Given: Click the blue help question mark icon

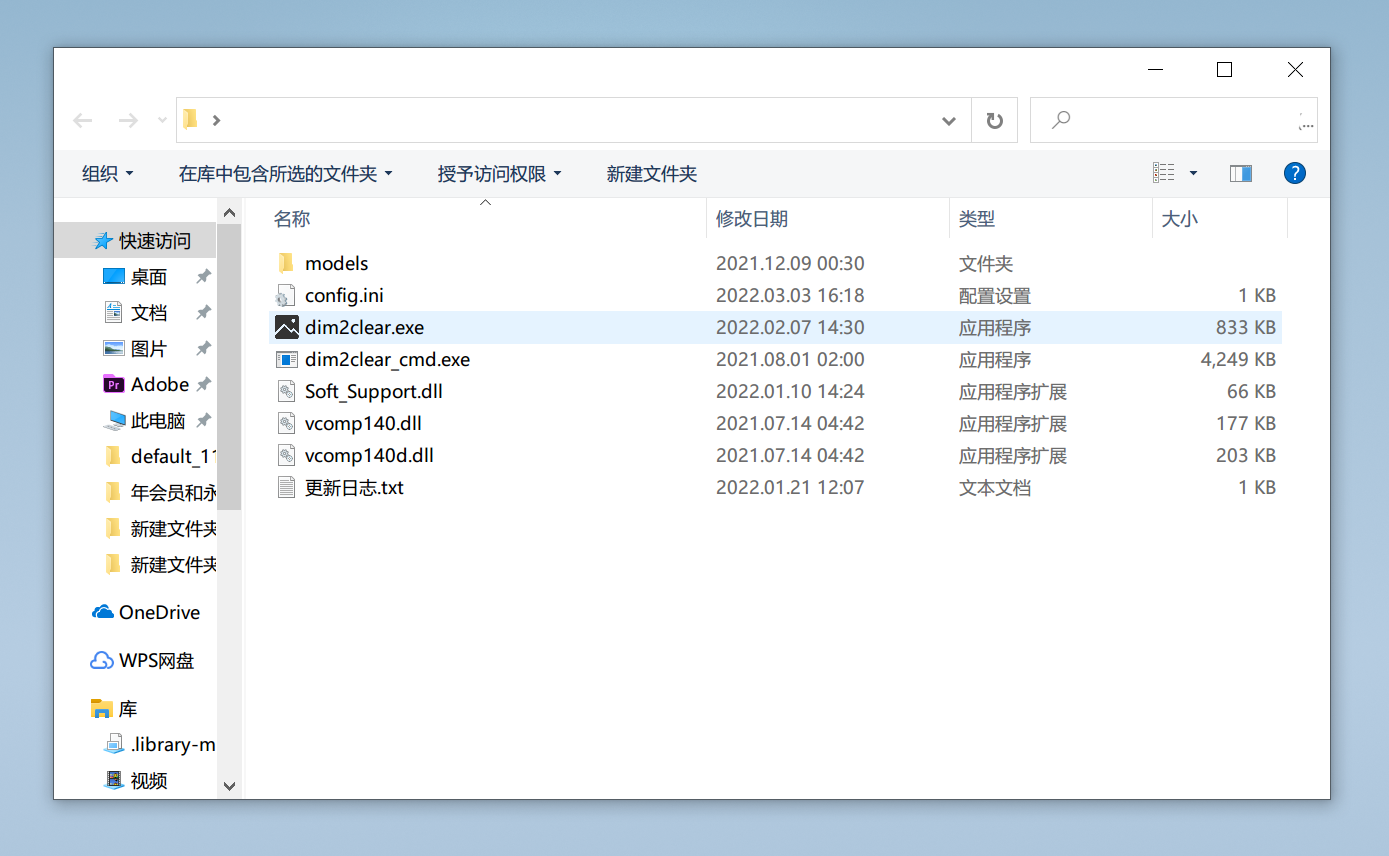Looking at the screenshot, I should (1294, 173).
